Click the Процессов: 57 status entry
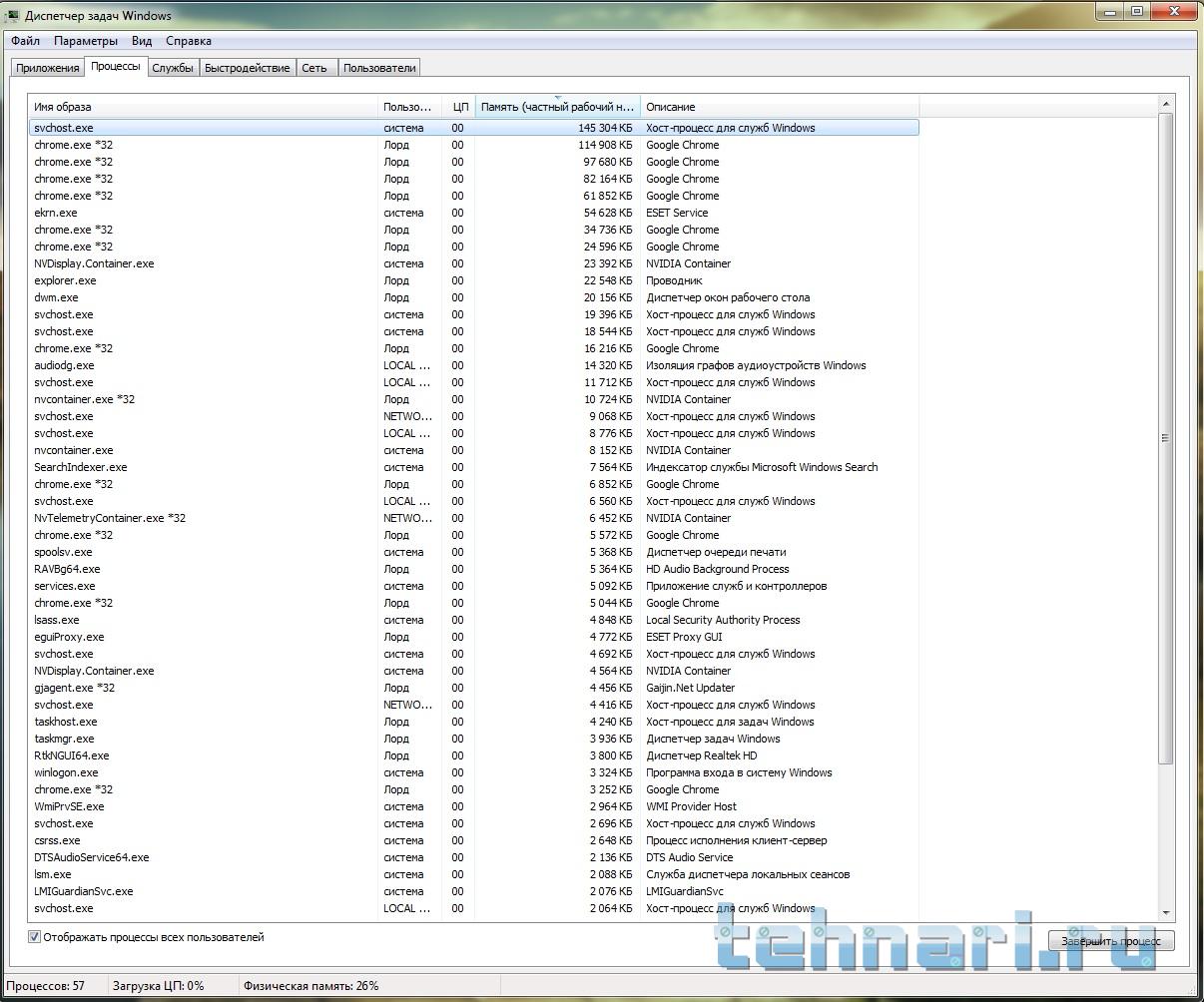This screenshot has height=1002, width=1204. click(46, 986)
